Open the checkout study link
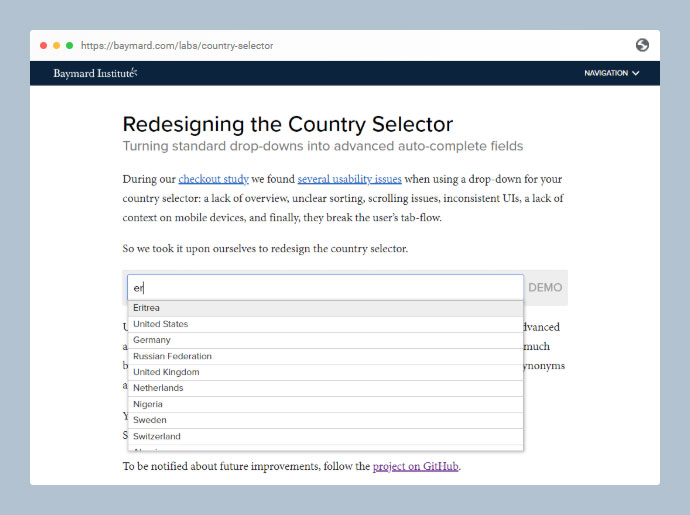The image size is (690, 515). click(x=213, y=179)
